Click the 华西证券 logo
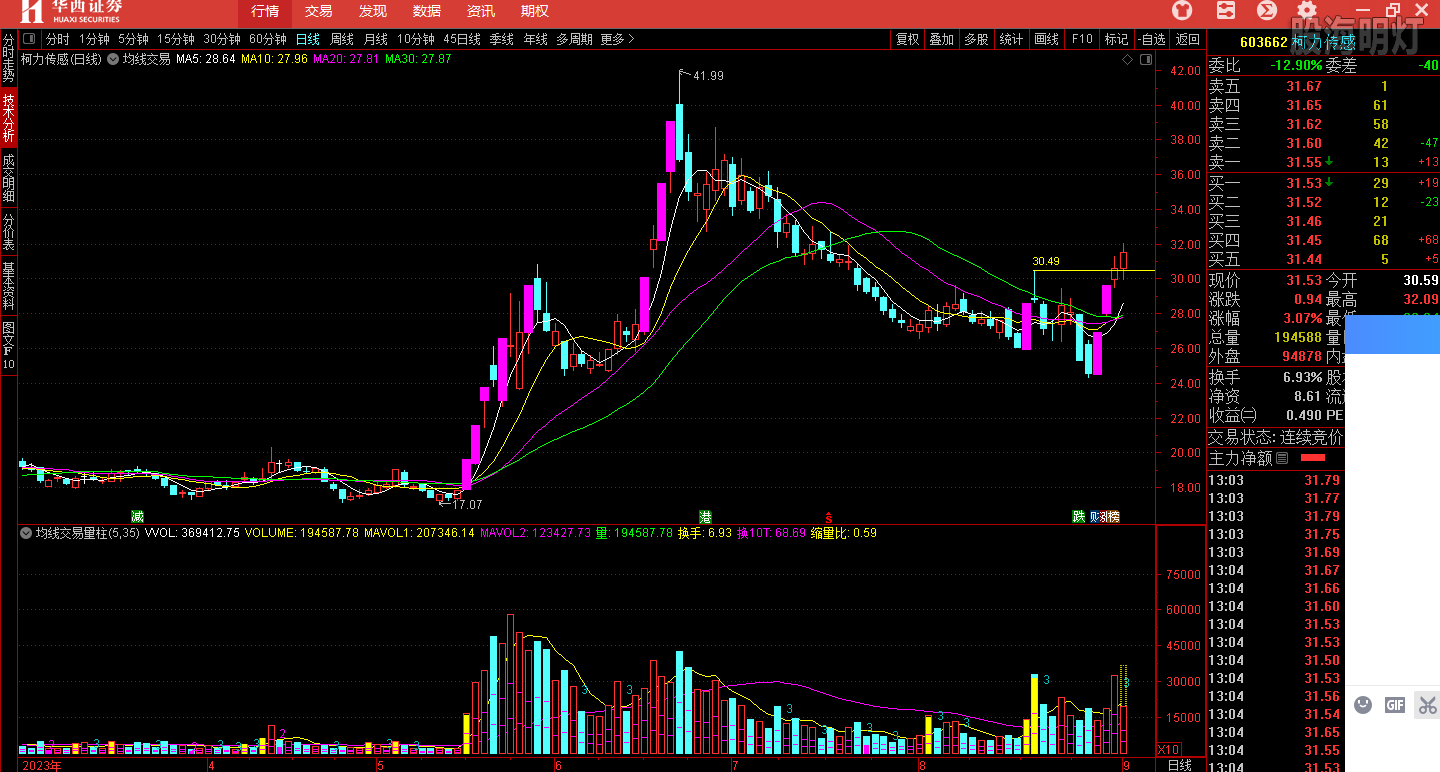 coord(70,12)
